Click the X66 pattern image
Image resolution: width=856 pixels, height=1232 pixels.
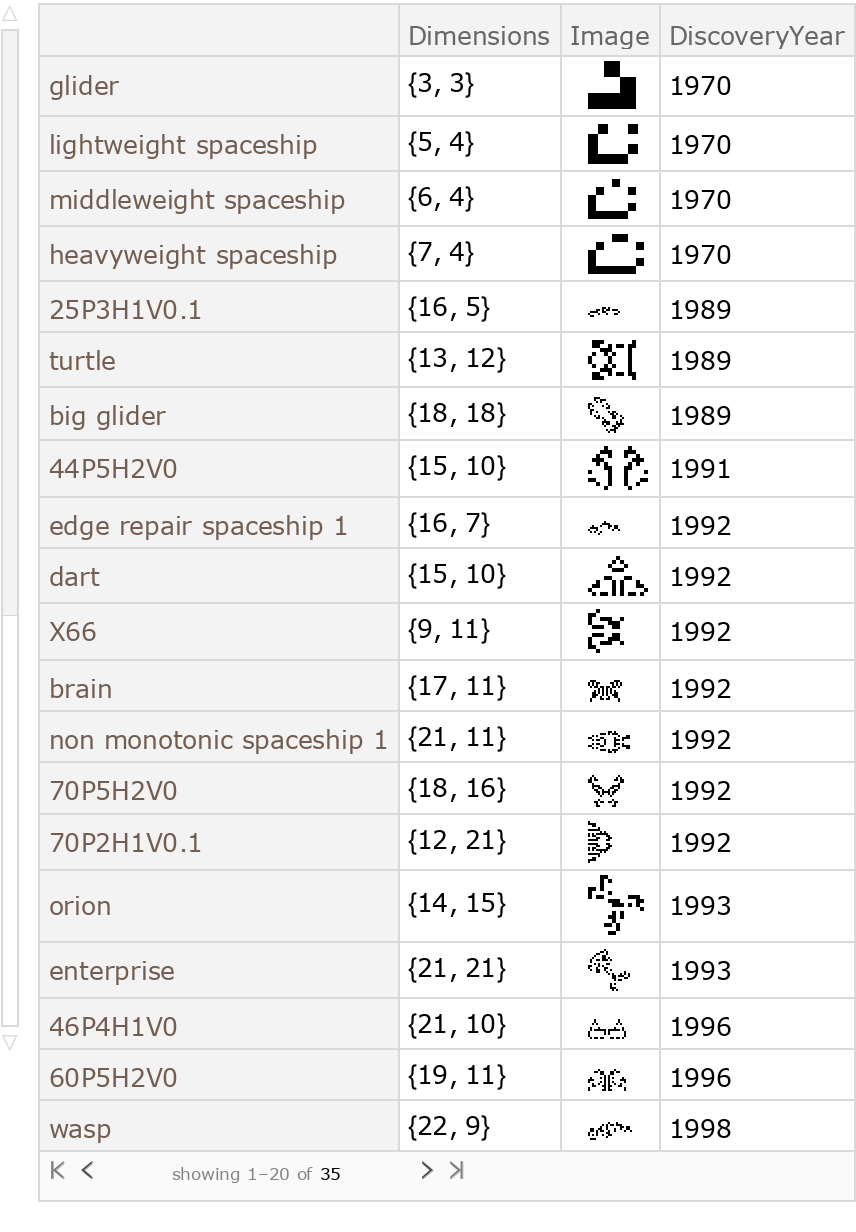pyautogui.click(x=606, y=631)
